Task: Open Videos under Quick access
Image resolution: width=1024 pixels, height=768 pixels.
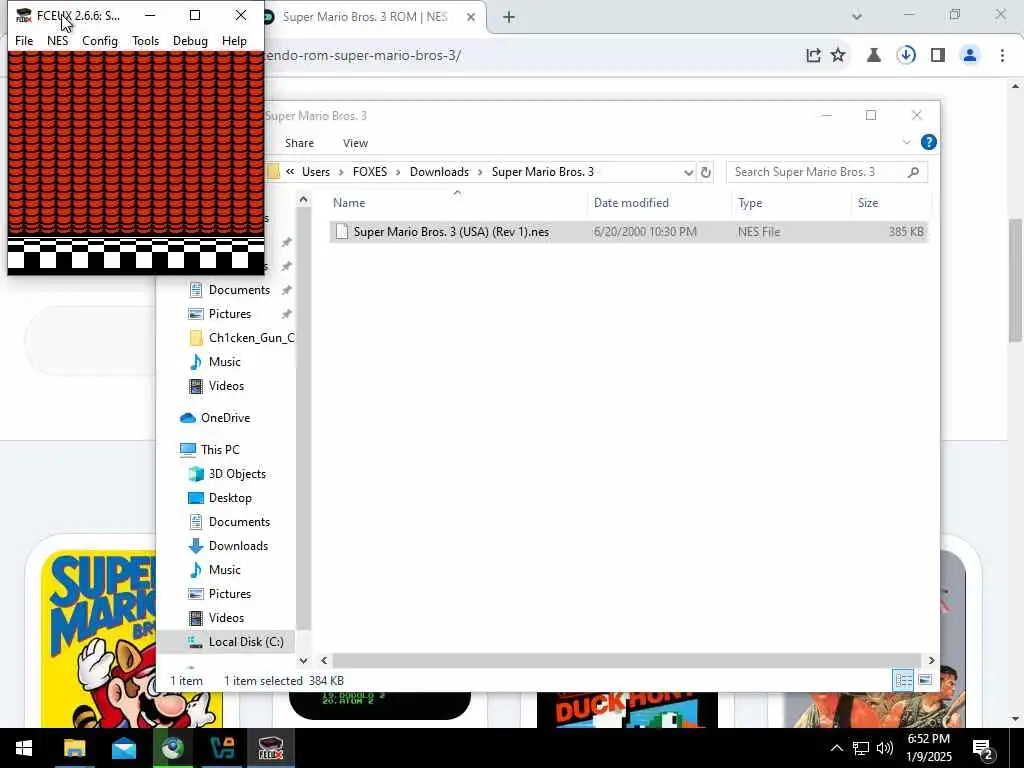Action: tap(226, 386)
